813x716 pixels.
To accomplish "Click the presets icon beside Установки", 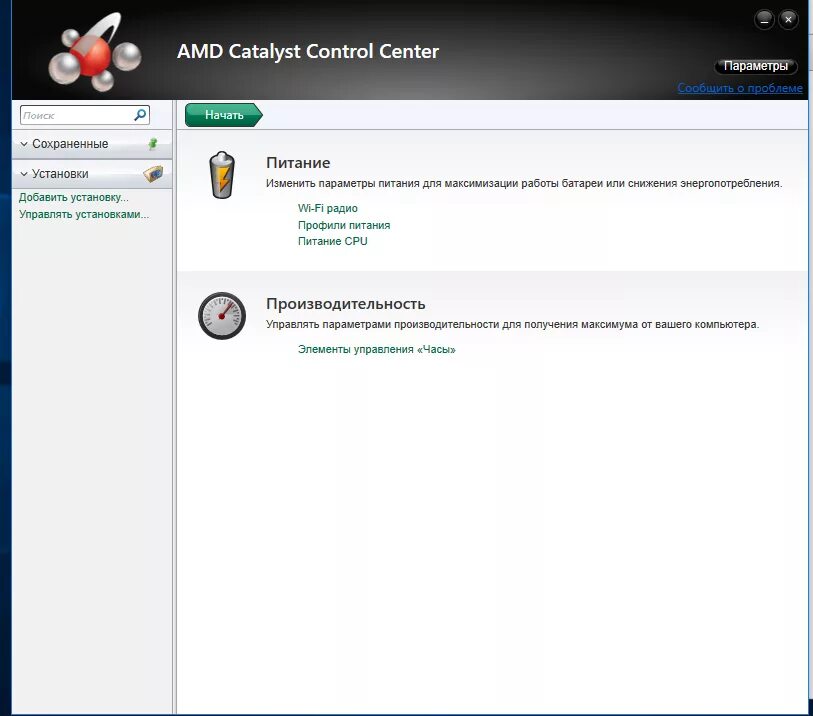I will tap(153, 174).
